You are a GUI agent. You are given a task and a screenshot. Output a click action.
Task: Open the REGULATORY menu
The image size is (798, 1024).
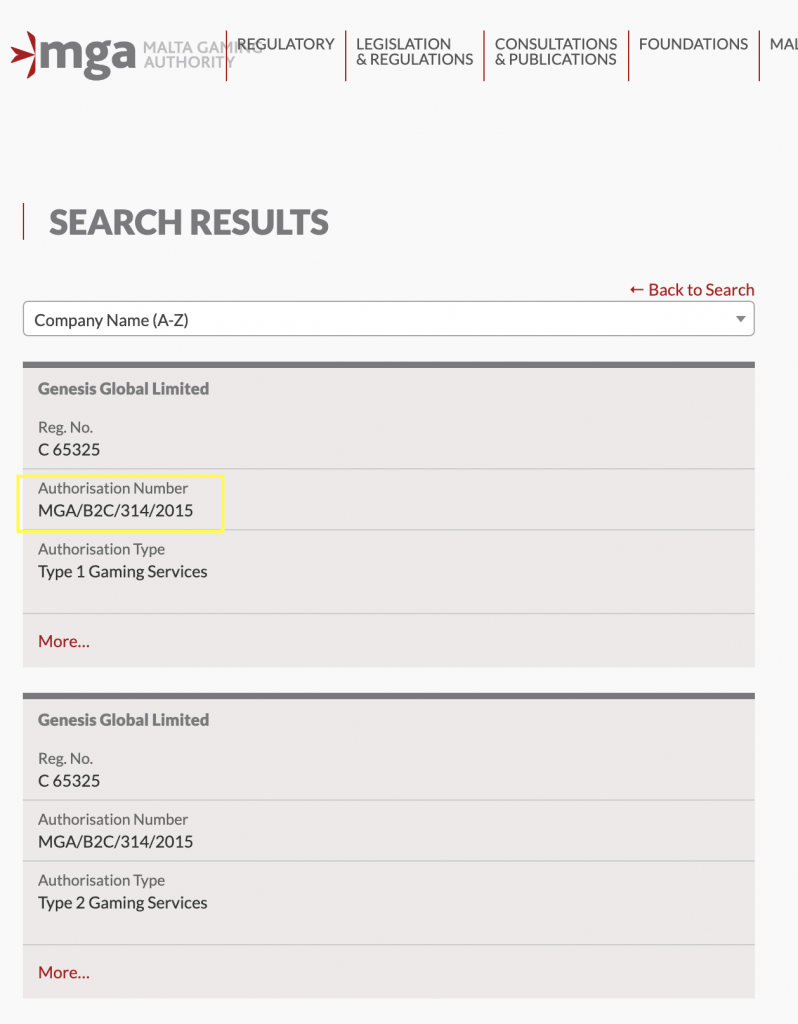click(285, 44)
